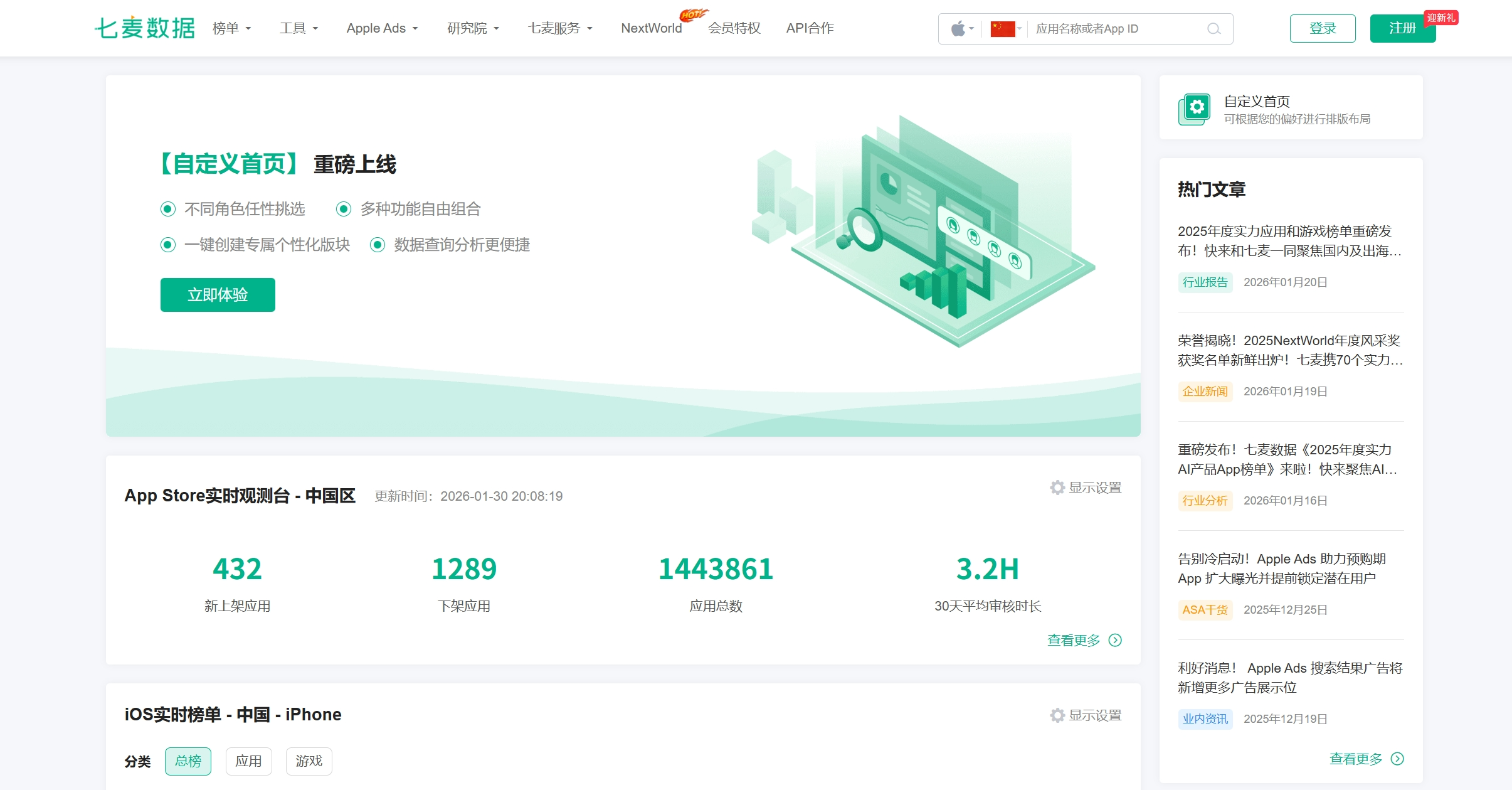Click the App ID search input field

1116,29
